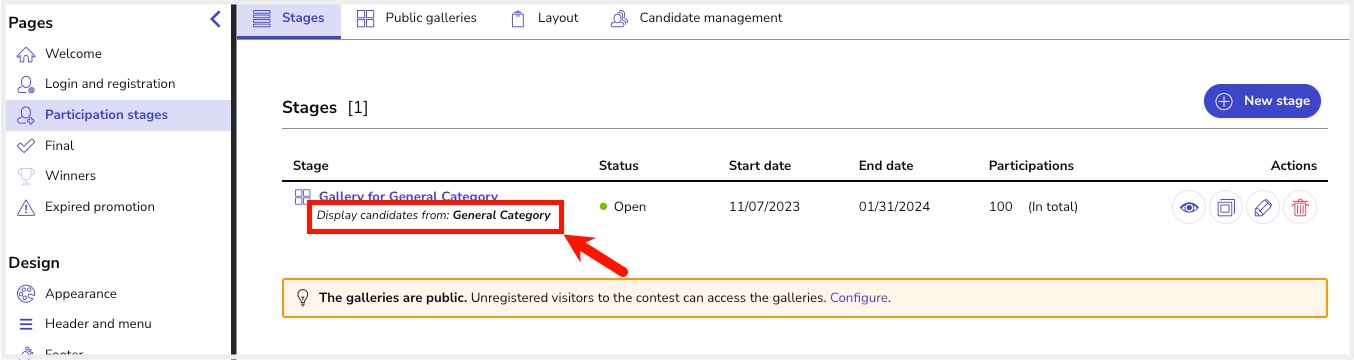1354x360 pixels.
Task: Switch to the Layout tab
Action: (x=545, y=18)
